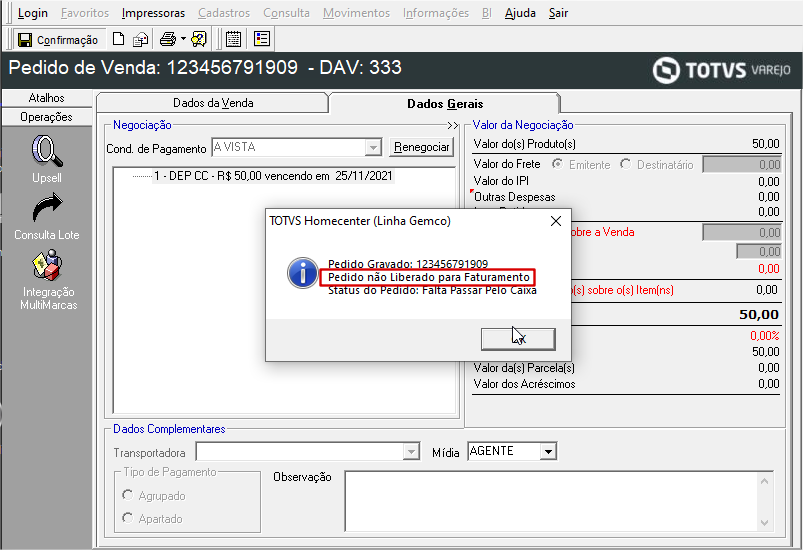Screen dimensions: 803x550
Task: Click the dialog confirmation button
Action: [x=518, y=339]
